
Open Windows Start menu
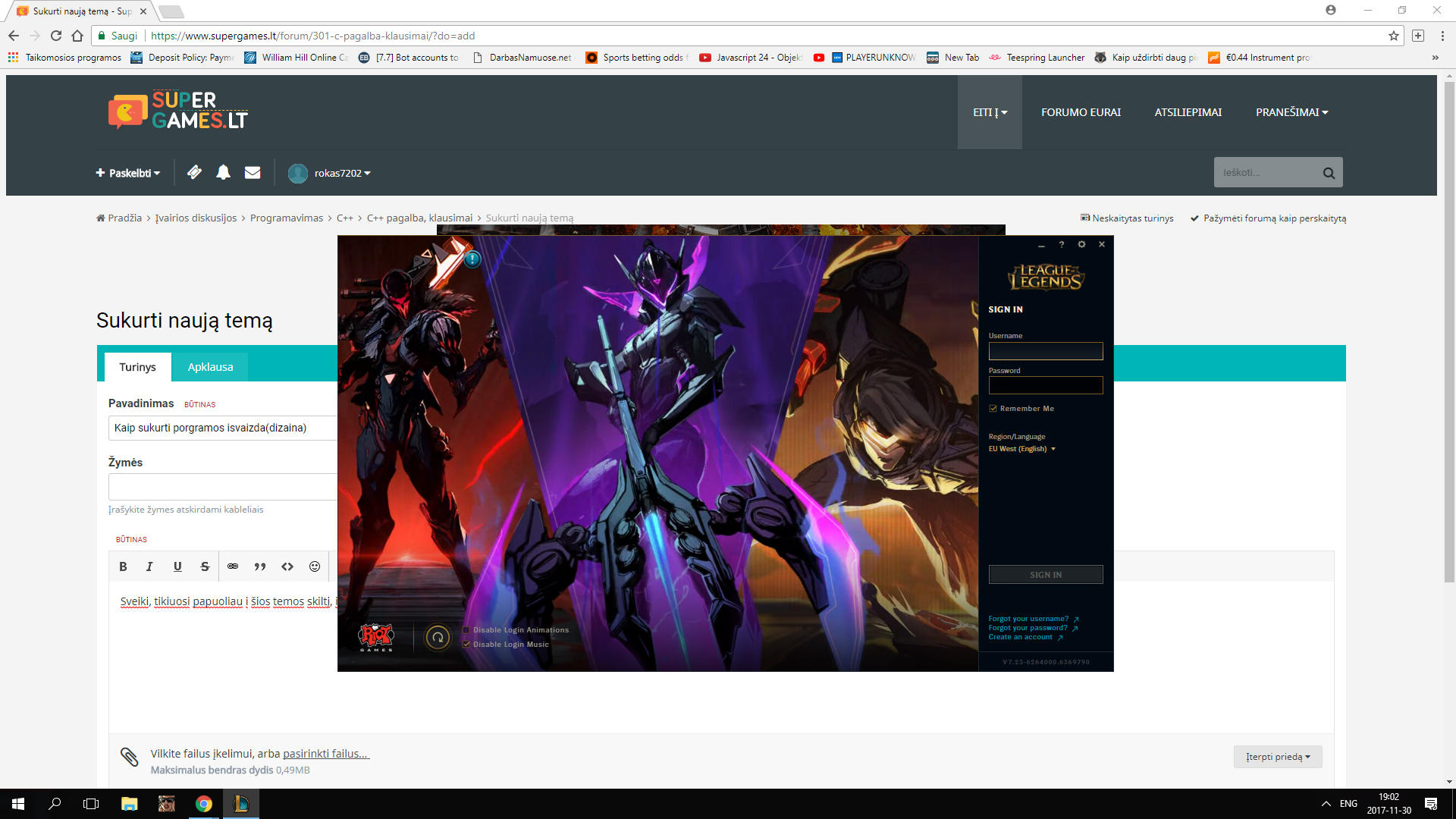[18, 804]
